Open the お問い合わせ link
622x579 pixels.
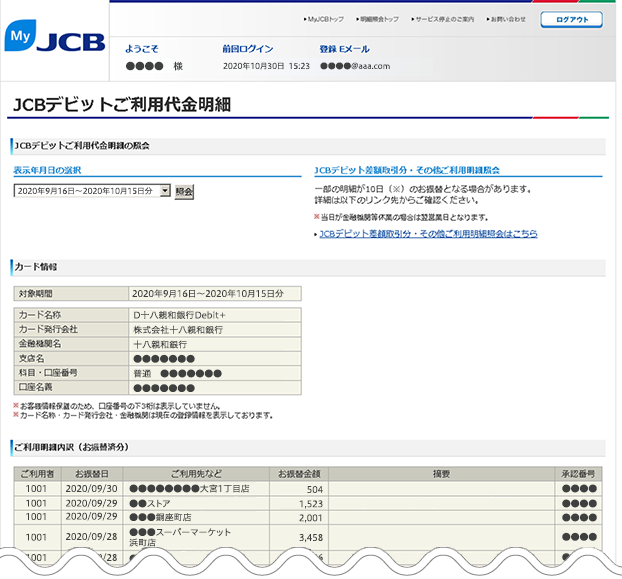506,19
